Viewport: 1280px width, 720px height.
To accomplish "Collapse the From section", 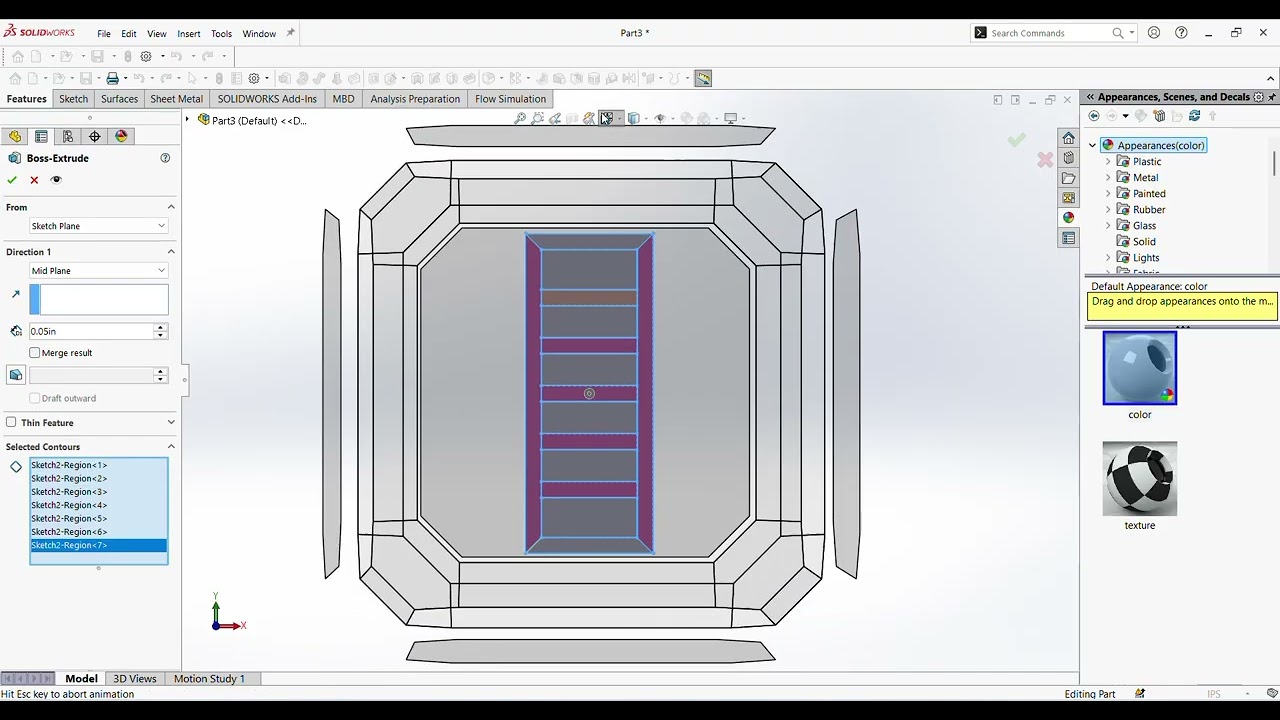I will 171,207.
